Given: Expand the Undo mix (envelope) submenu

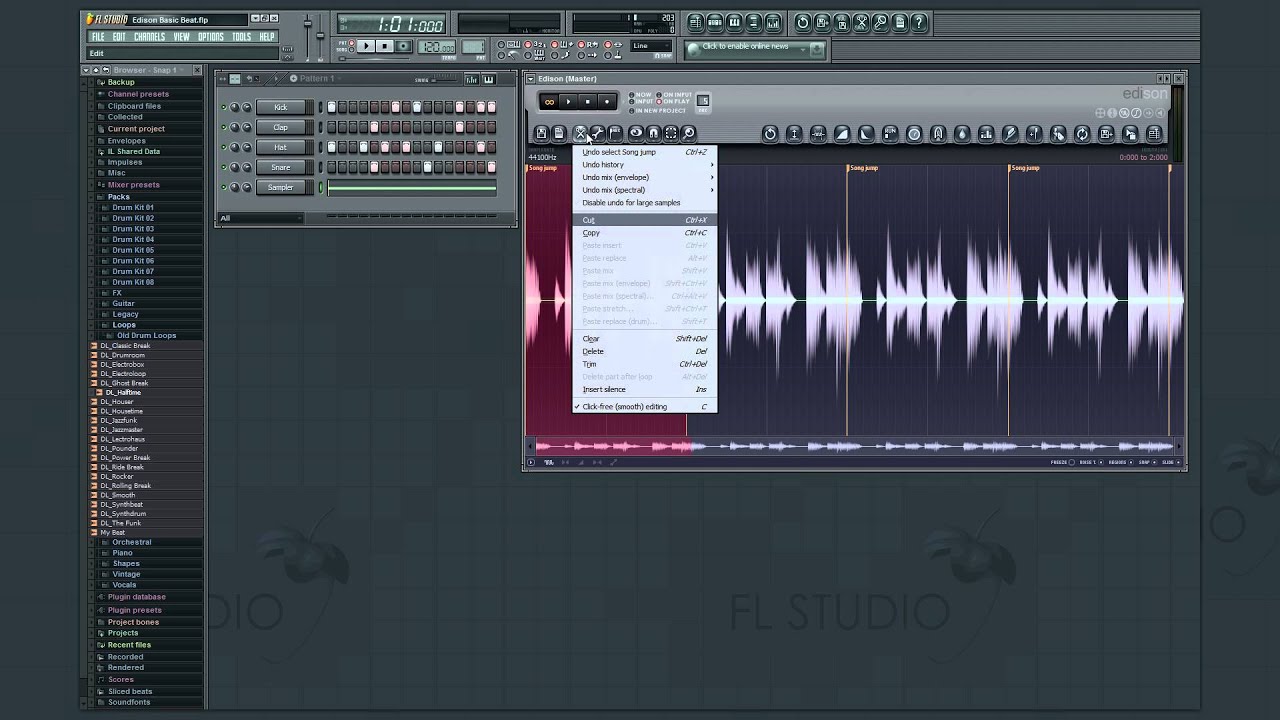Looking at the screenshot, I should coord(644,177).
